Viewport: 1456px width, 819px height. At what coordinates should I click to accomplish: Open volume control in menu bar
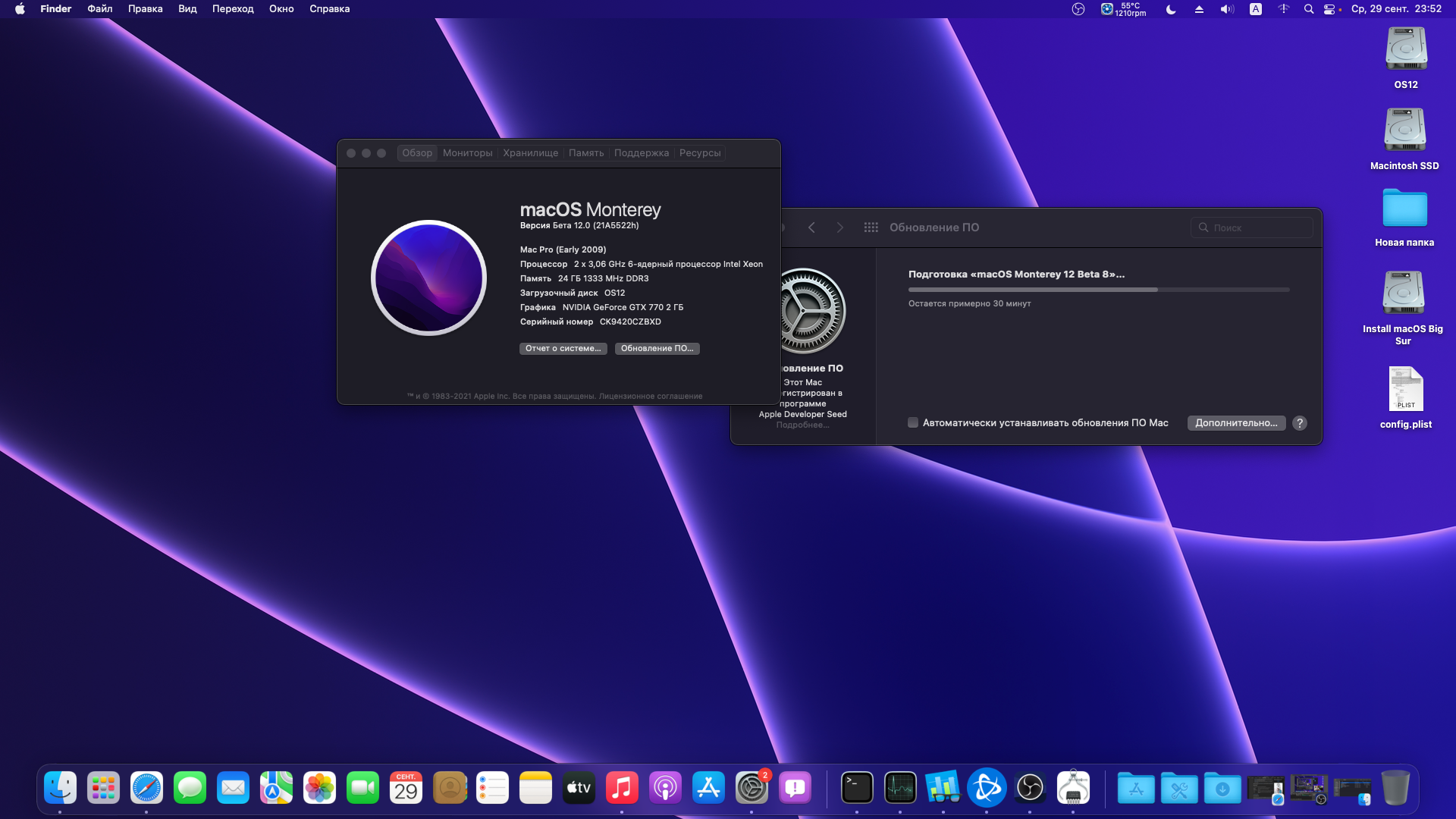tap(1227, 9)
